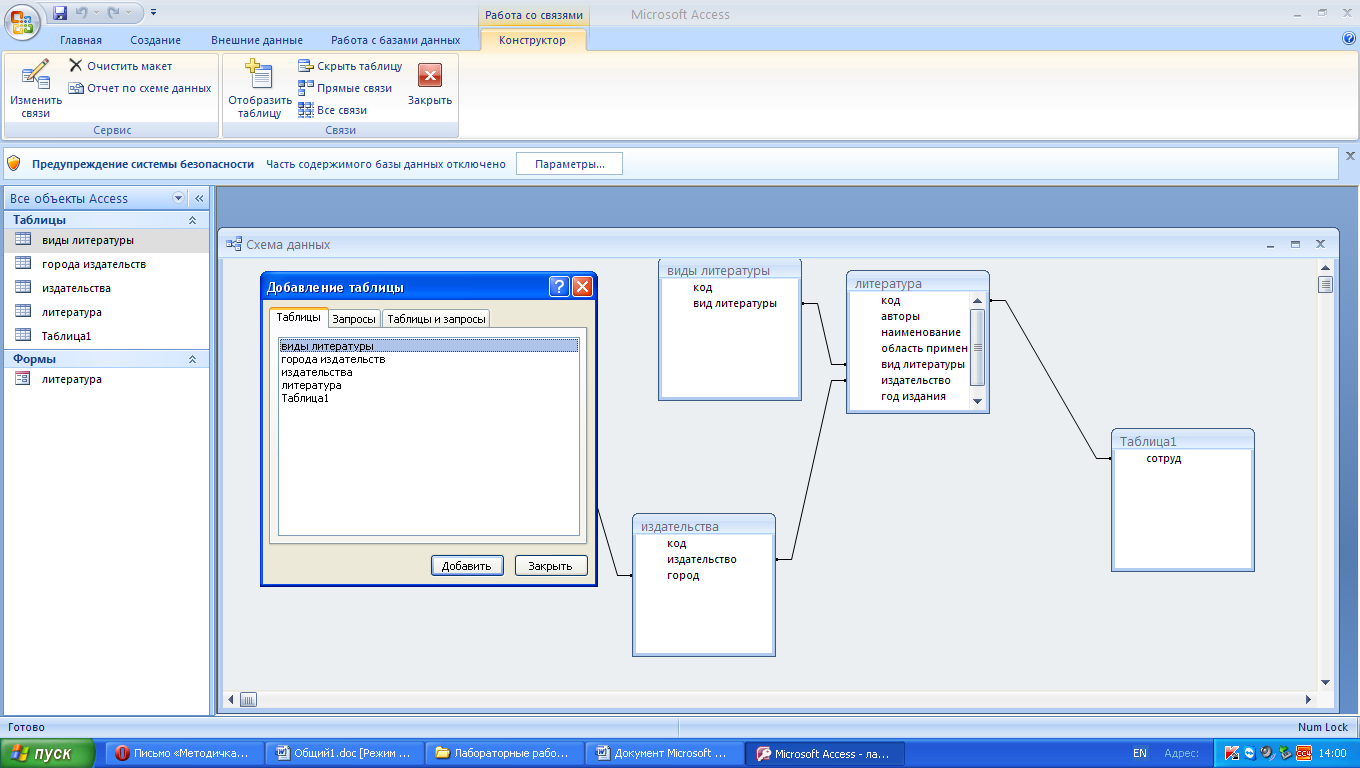
Task: Undo via Quick Access toolbar icon
Action: pos(83,13)
